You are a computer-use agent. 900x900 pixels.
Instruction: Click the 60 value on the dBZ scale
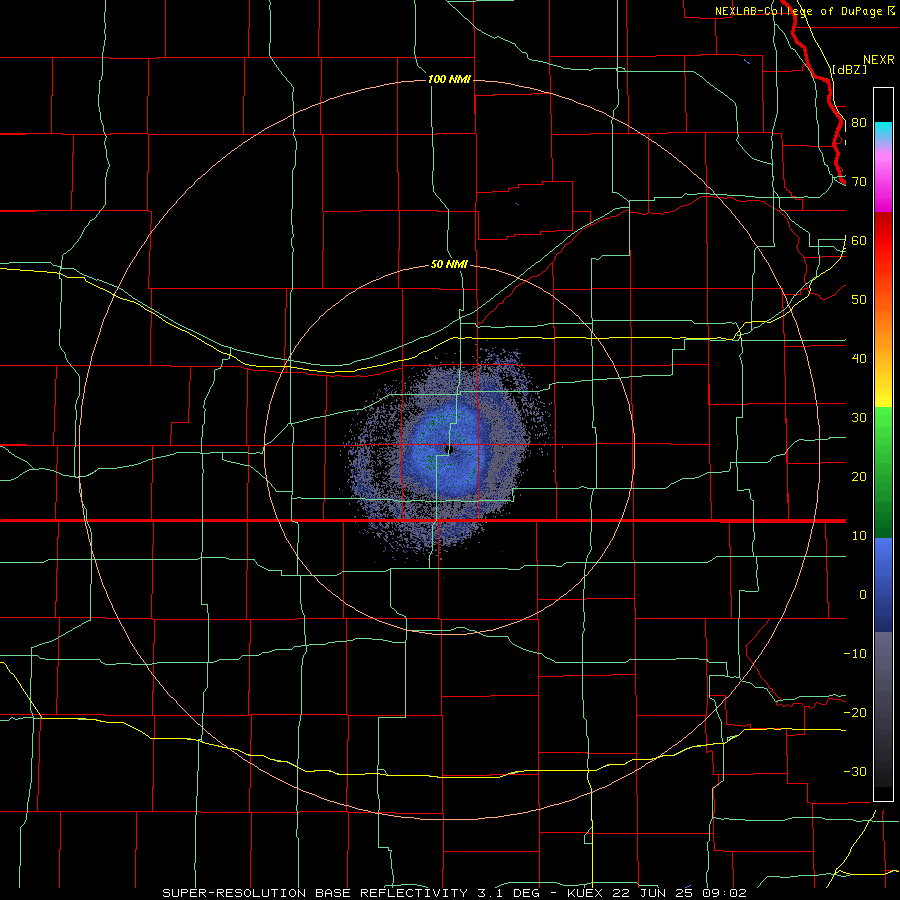pyautogui.click(x=859, y=241)
